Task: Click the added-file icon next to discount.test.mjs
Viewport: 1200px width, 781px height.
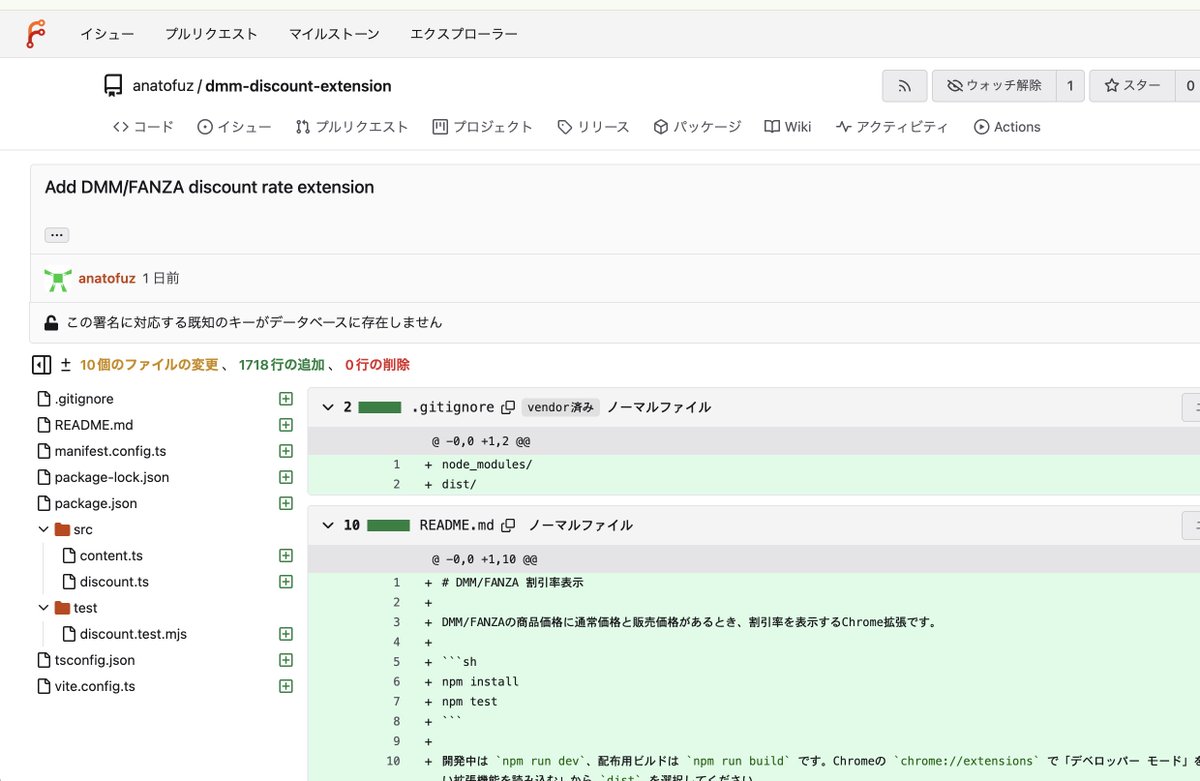Action: click(286, 633)
